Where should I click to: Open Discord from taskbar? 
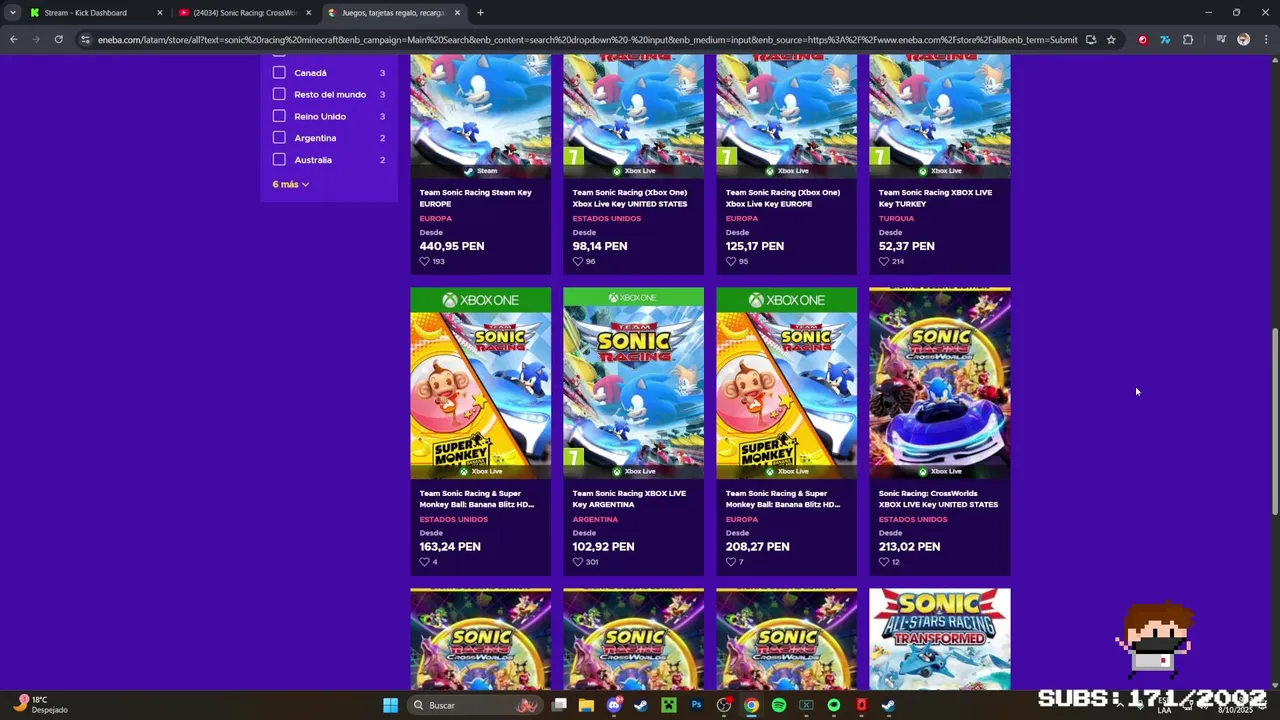click(614, 705)
